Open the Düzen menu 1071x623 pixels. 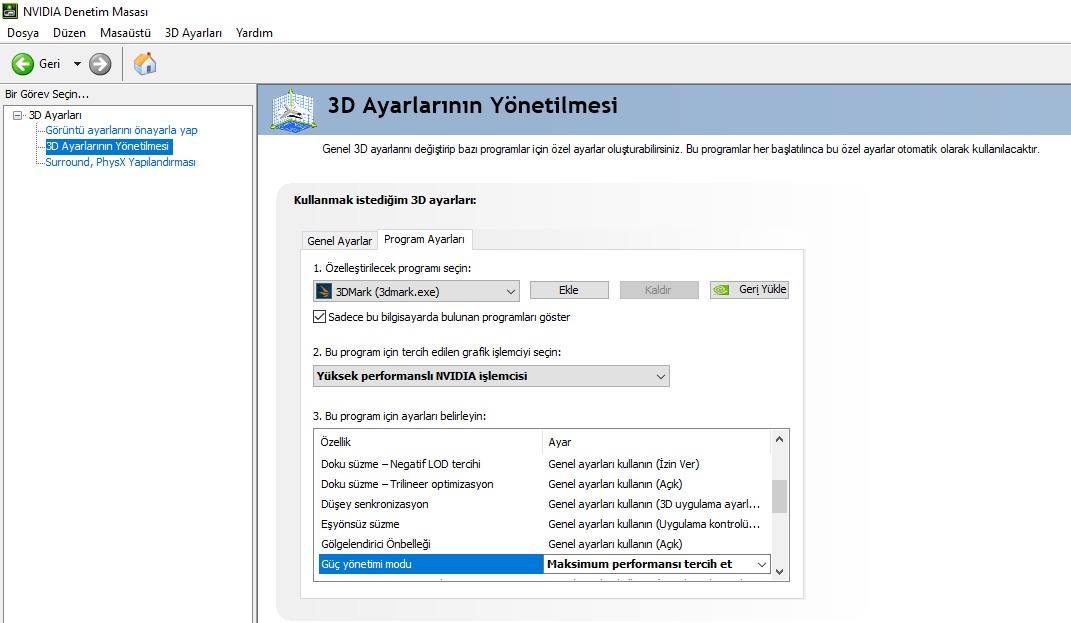click(x=69, y=33)
